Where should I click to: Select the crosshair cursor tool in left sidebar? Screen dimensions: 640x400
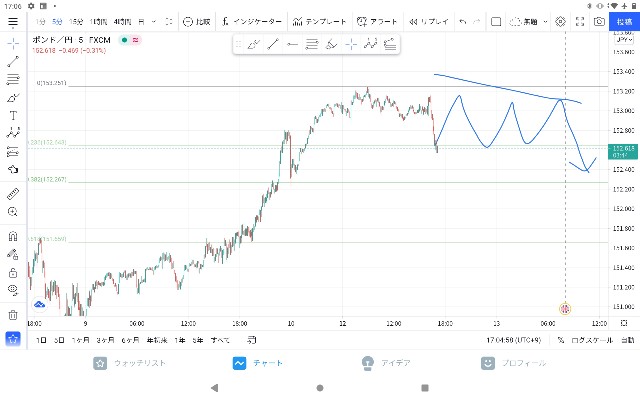click(x=13, y=43)
